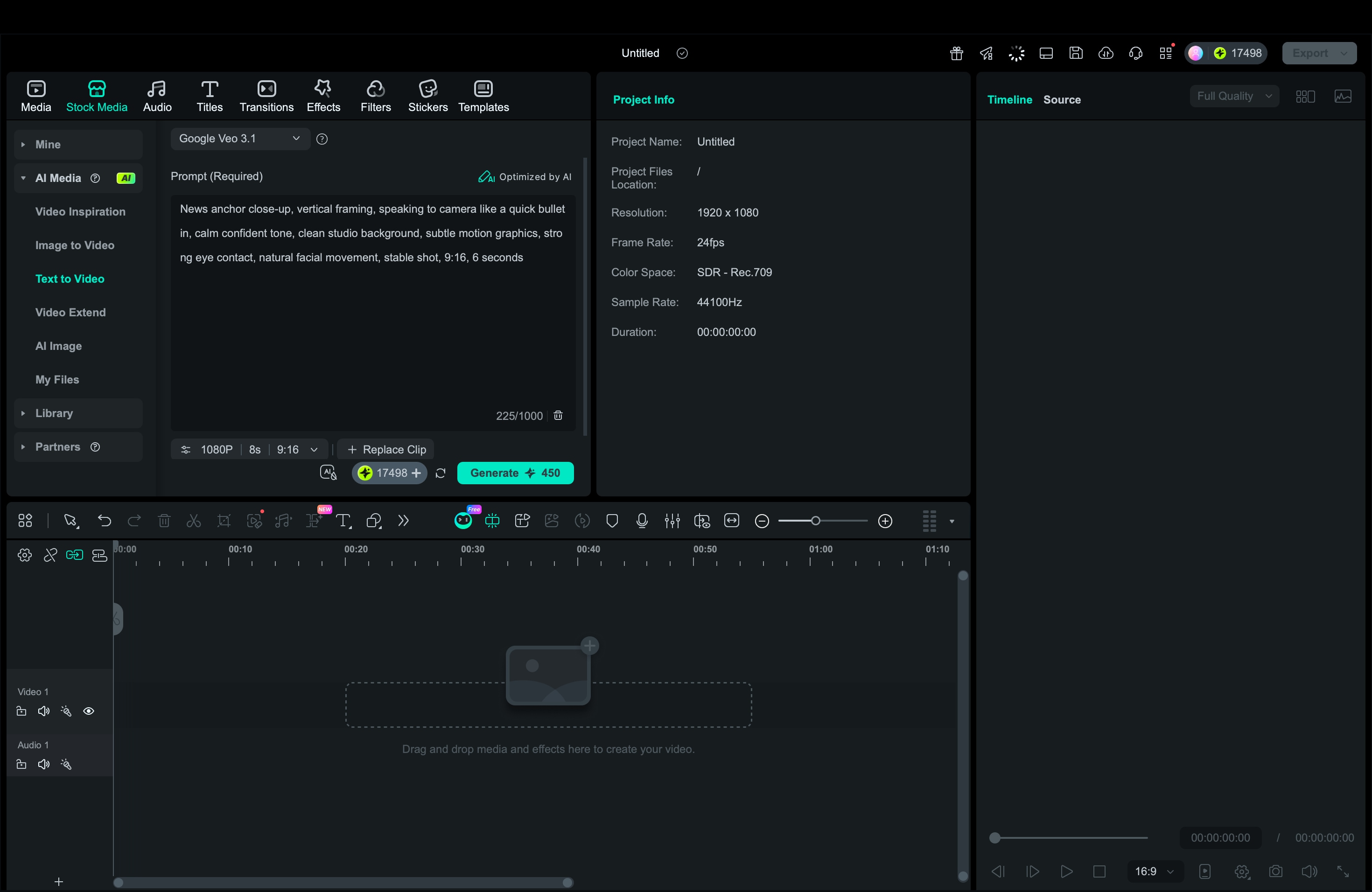Open the voiceover recording microphone tool
Screen dimensions: 1372x892
642,520
